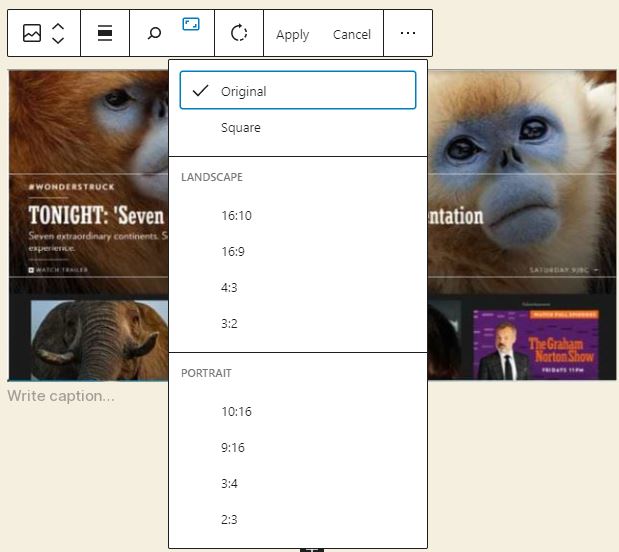The height and width of the screenshot is (552, 619).
Task: Select the 3:2 landscape ratio
Action: tap(298, 323)
